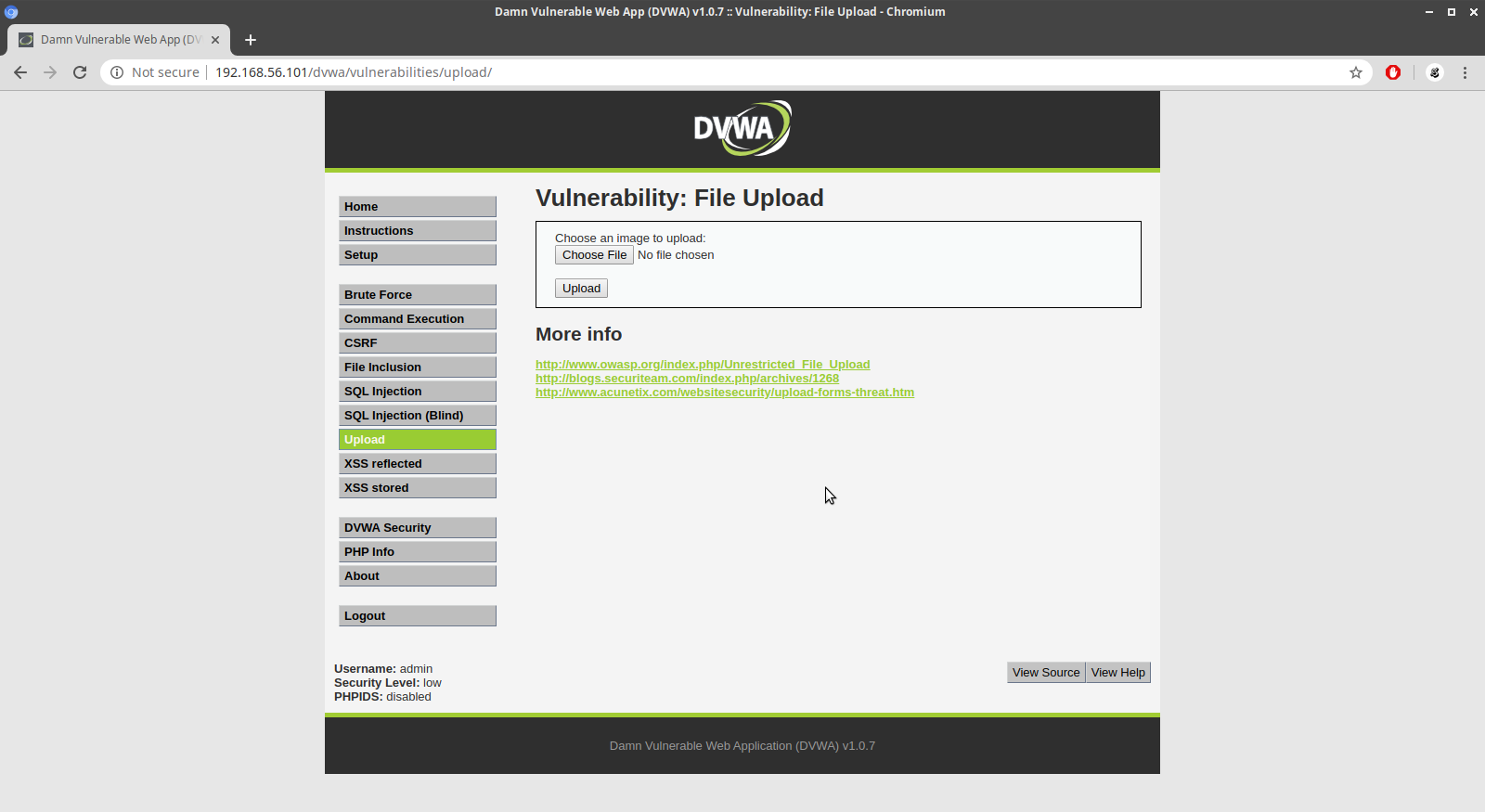
Task: Open the PHP Info page
Action: click(418, 552)
